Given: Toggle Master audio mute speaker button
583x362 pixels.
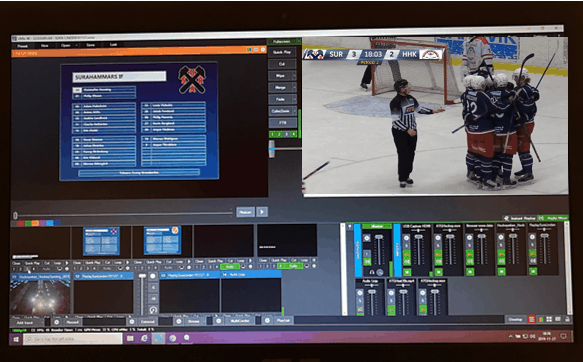Looking at the screenshot, I should (x=367, y=262).
